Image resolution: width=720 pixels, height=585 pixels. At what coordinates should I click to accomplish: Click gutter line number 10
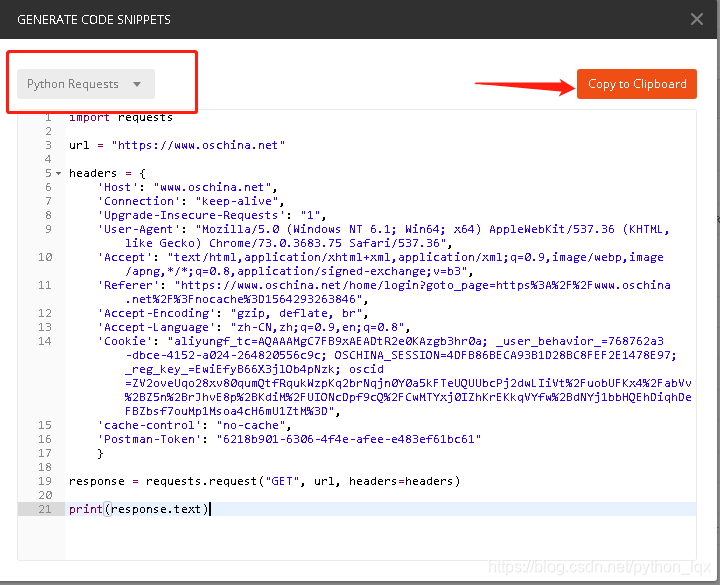coord(45,257)
